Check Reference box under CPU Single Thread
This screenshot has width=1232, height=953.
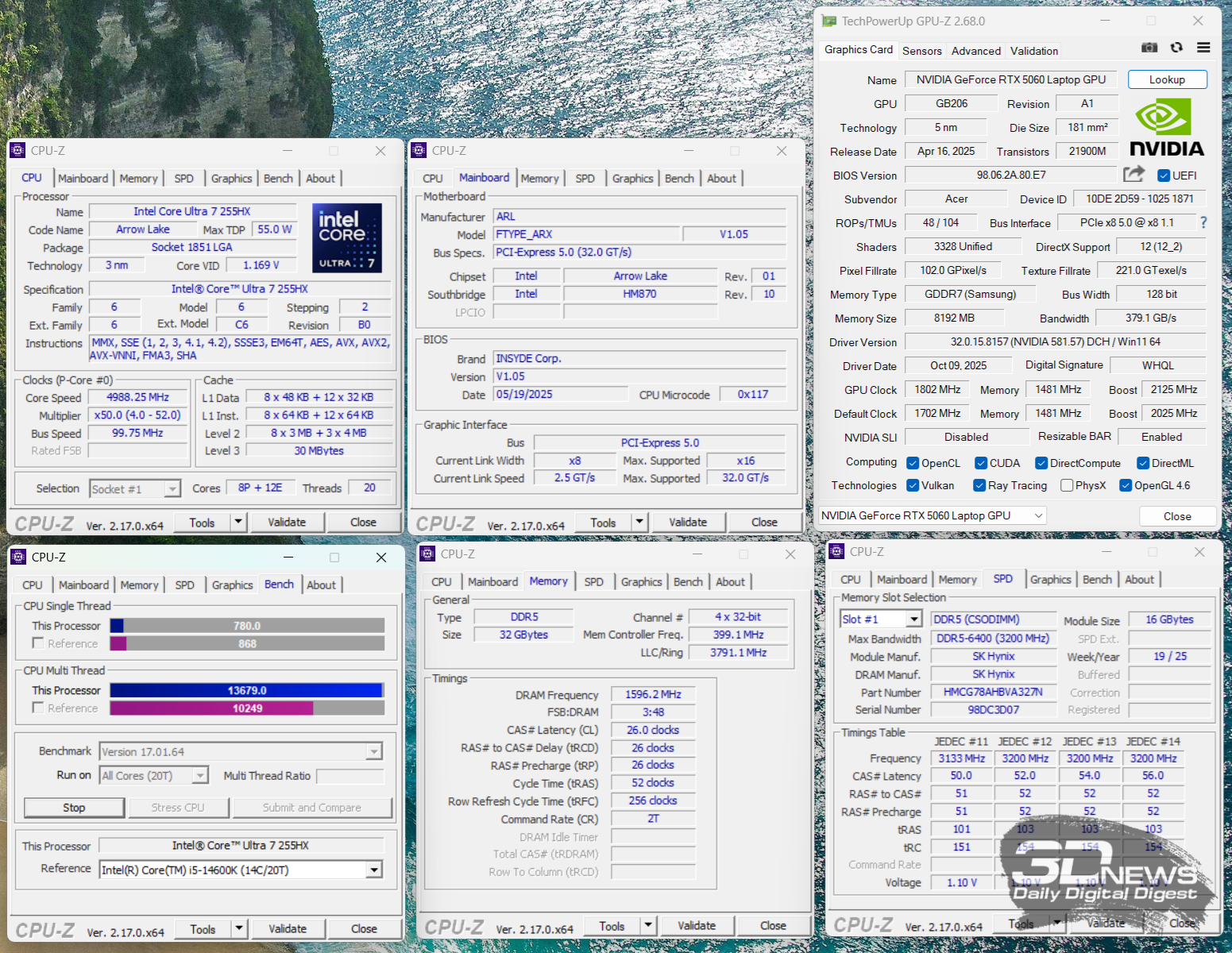tap(38, 643)
